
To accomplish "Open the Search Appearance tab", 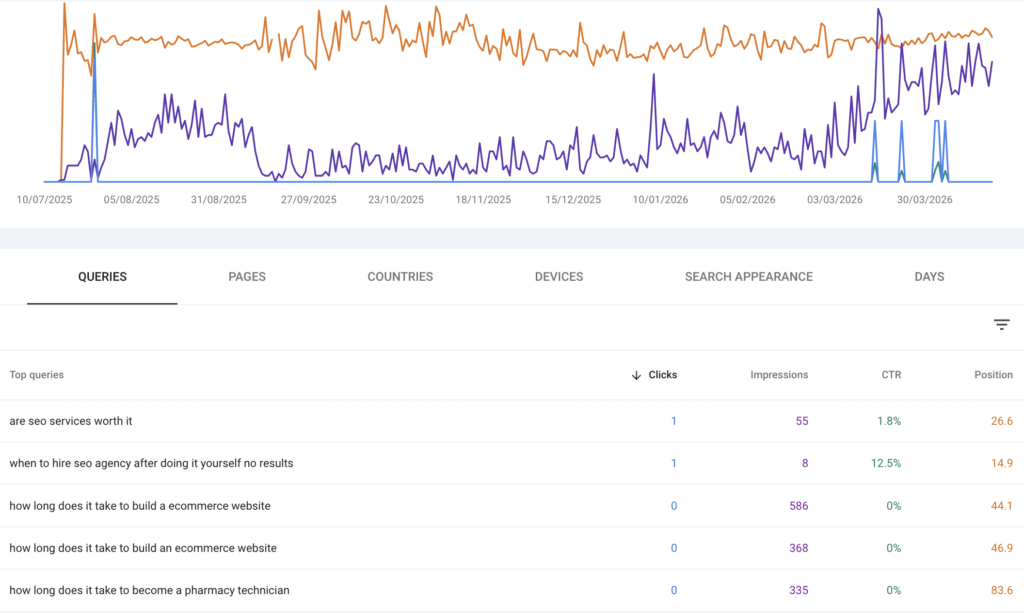I will (x=748, y=277).
